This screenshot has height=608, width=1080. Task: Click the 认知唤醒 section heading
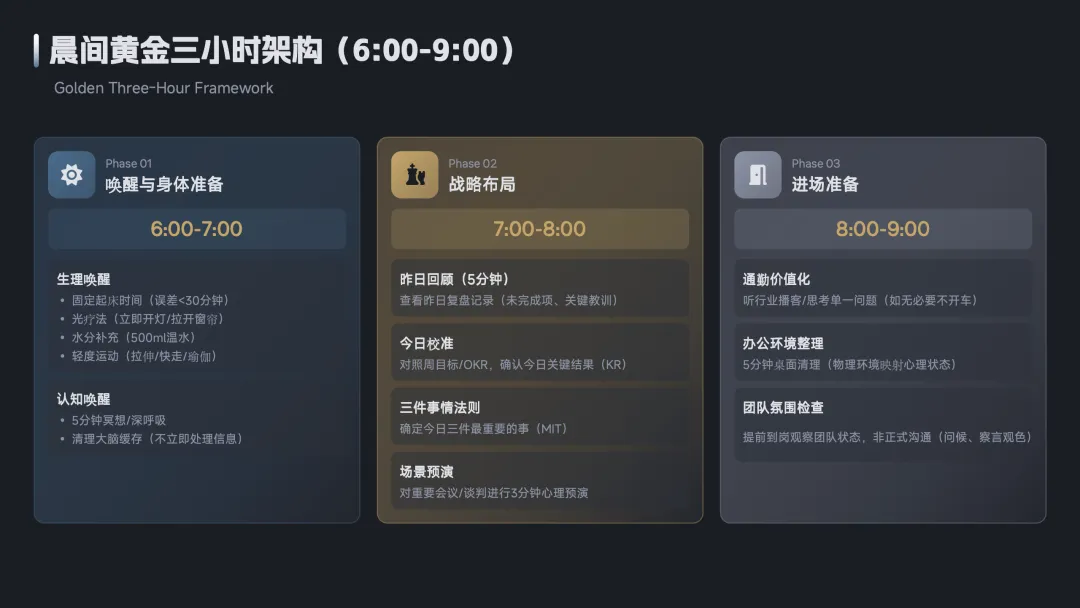point(83,399)
